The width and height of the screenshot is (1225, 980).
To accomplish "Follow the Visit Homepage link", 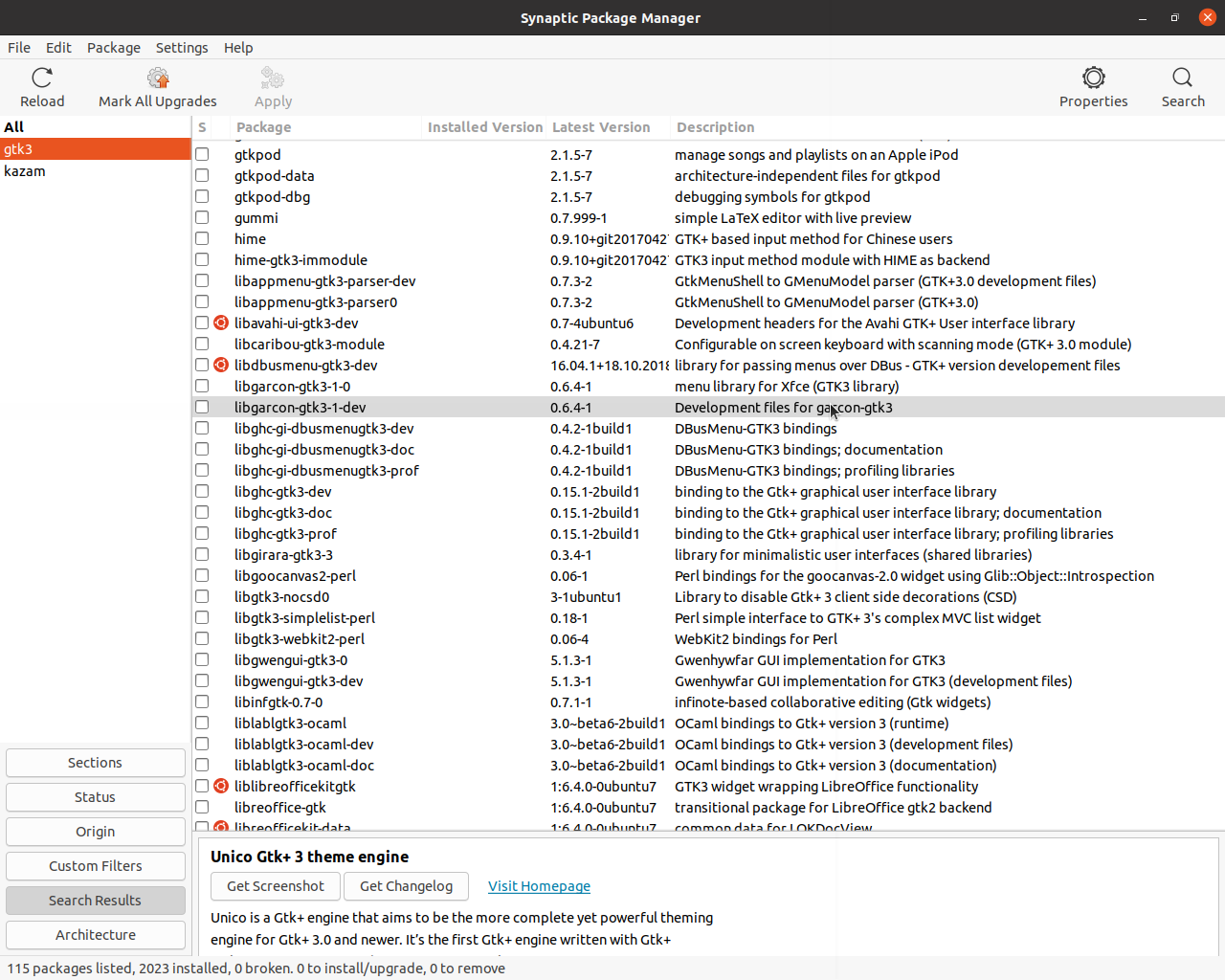I will point(539,886).
